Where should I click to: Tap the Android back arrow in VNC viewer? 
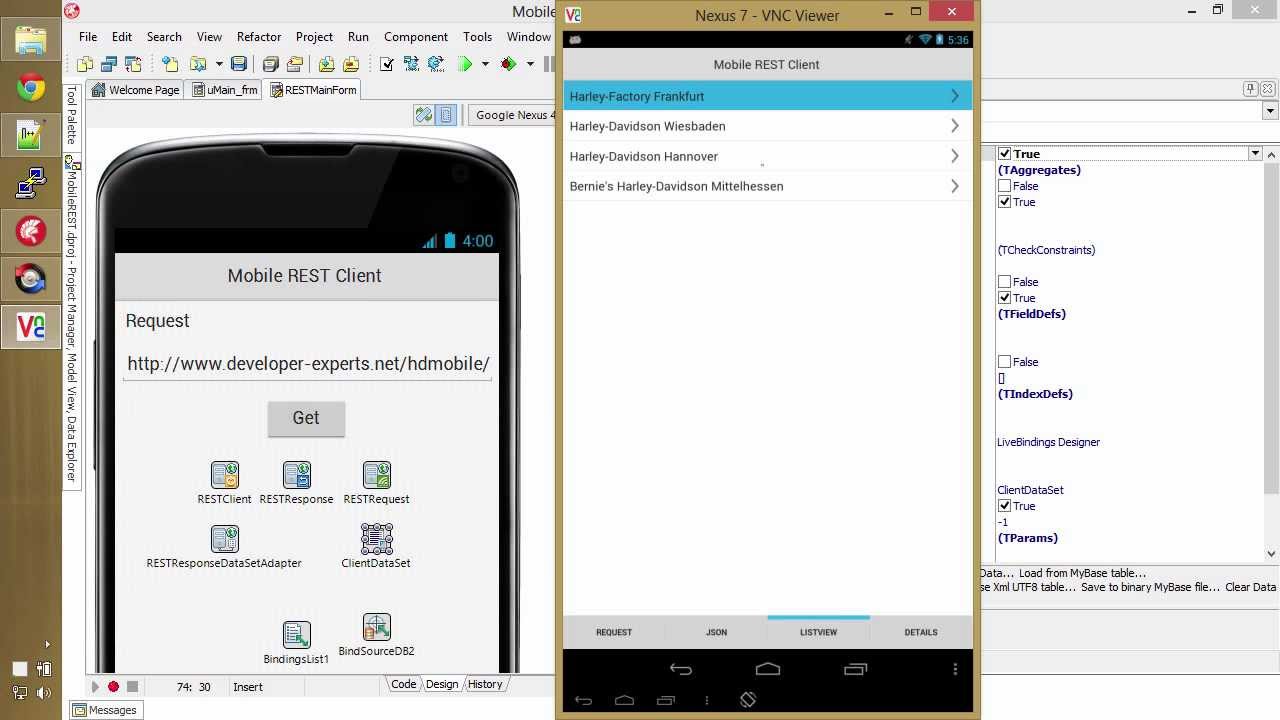click(x=681, y=669)
